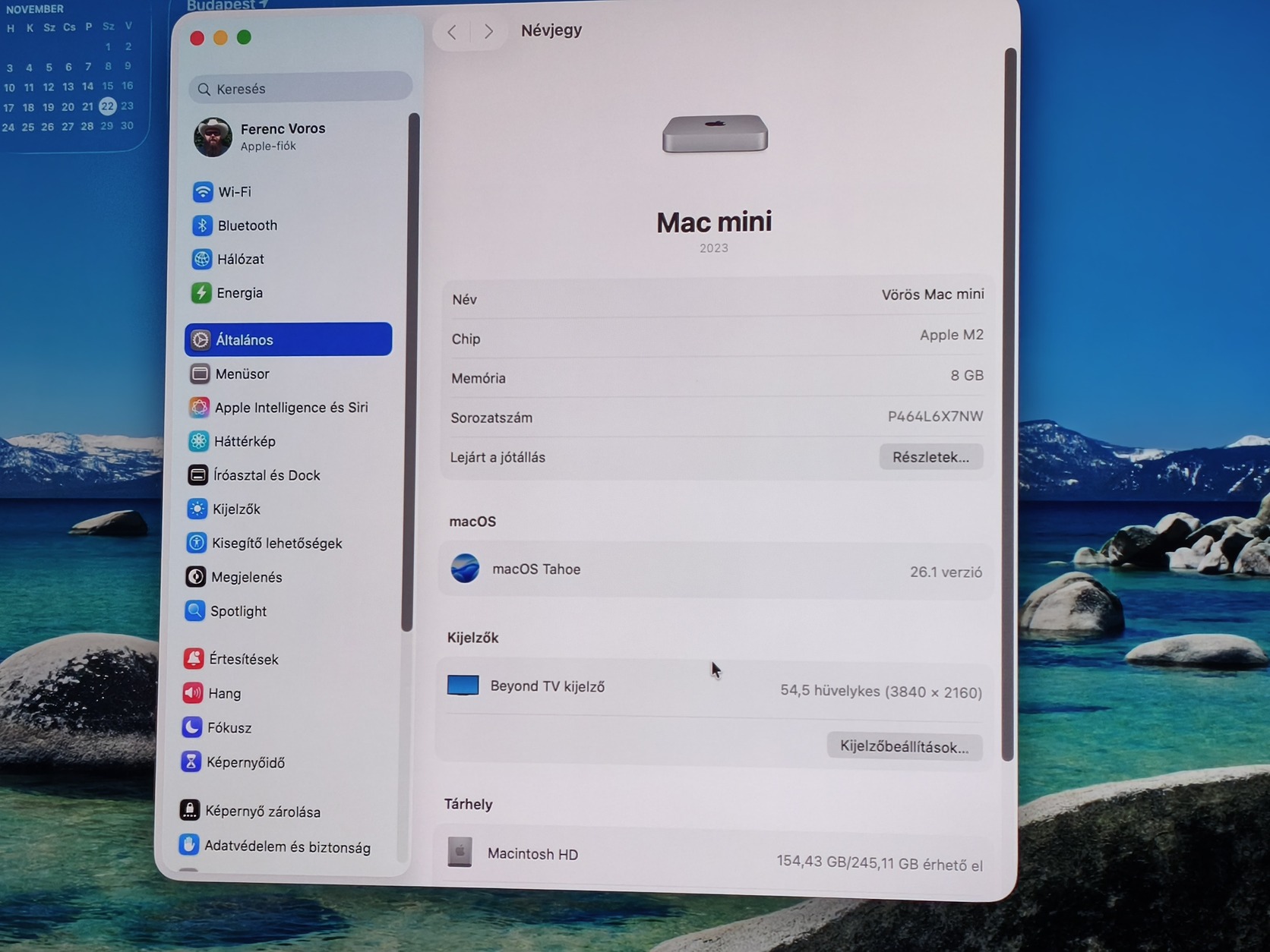Open Wi-Fi settings icon in sidebar
This screenshot has height=952, width=1270.
[x=202, y=191]
